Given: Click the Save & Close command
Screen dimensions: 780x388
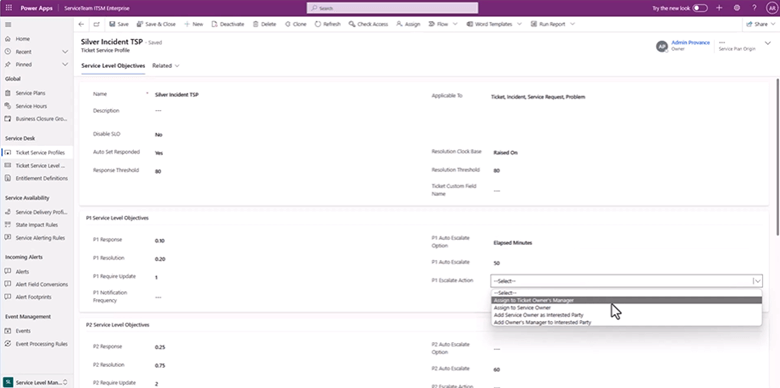Looking at the screenshot, I should pyautogui.click(x=156, y=24).
